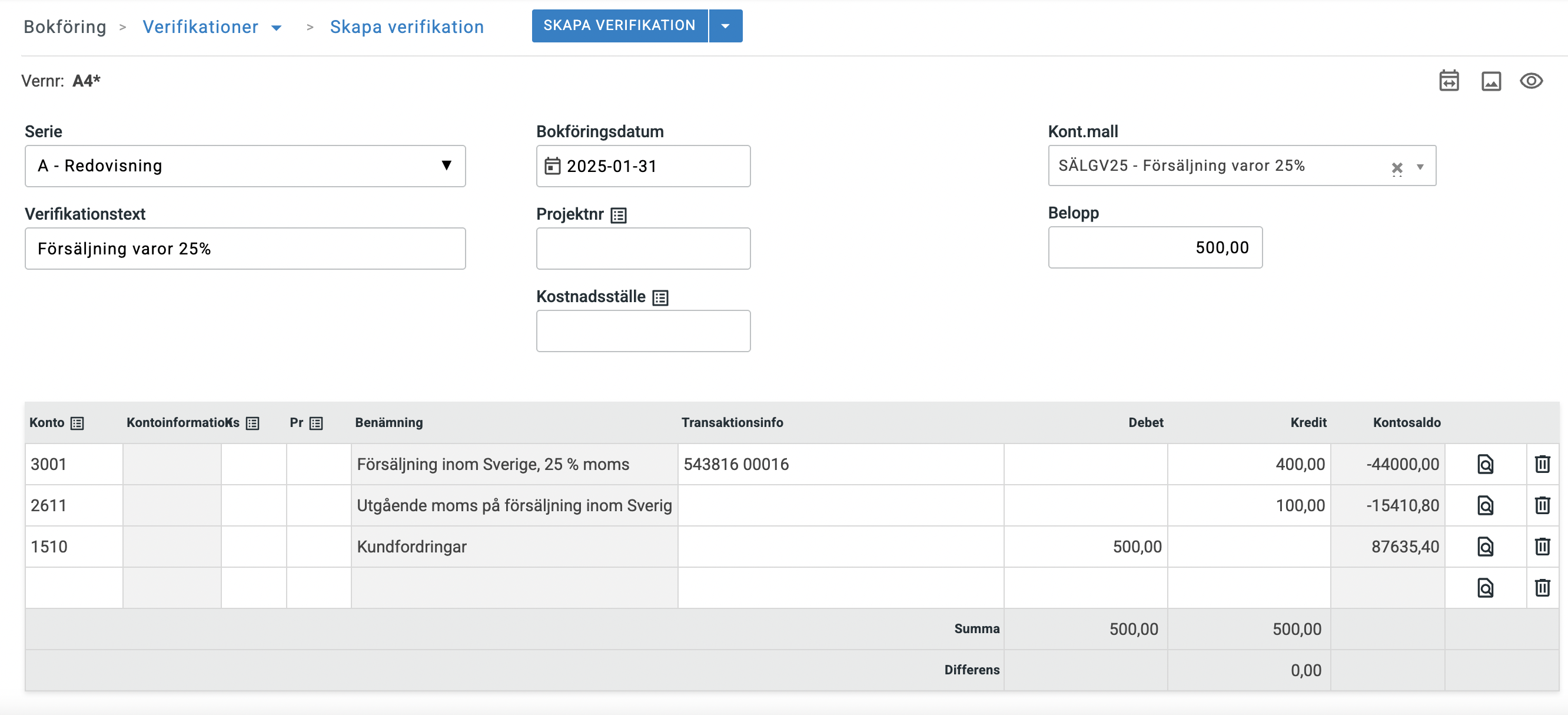Click the Benämning column header

[x=389, y=423]
